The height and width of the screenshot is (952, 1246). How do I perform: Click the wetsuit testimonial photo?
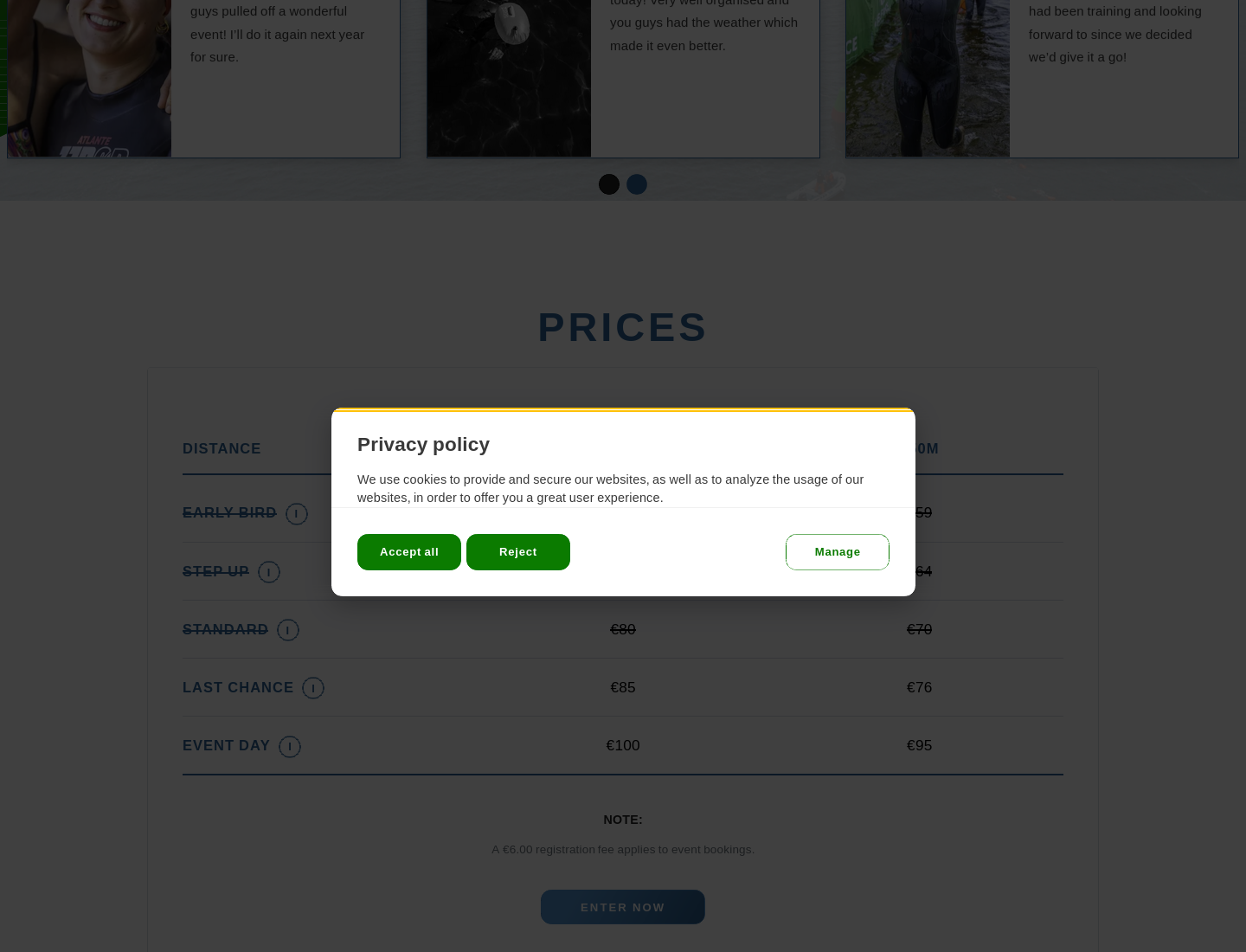[928, 78]
